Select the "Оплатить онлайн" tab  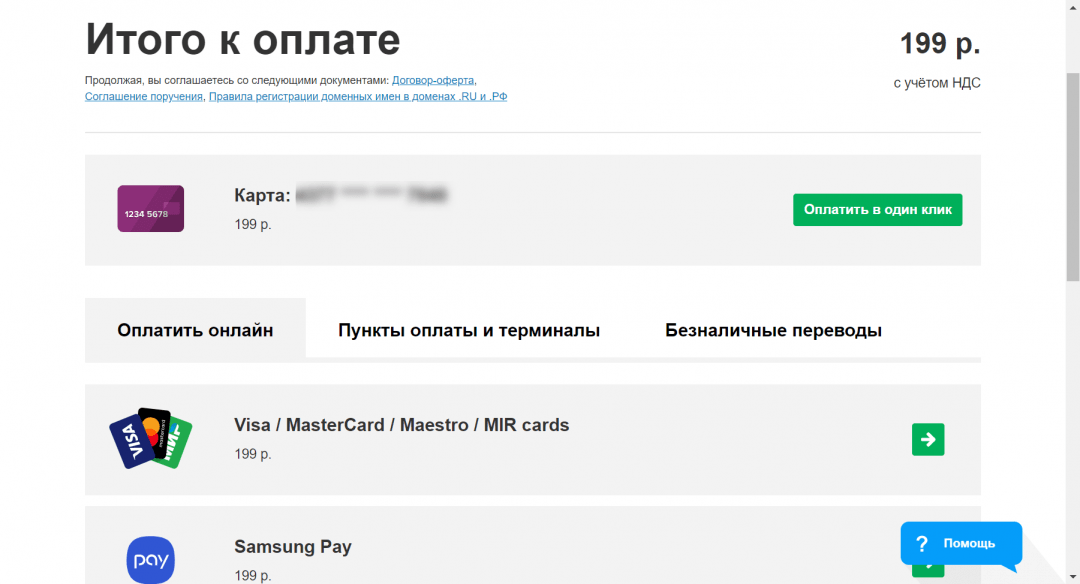click(195, 330)
